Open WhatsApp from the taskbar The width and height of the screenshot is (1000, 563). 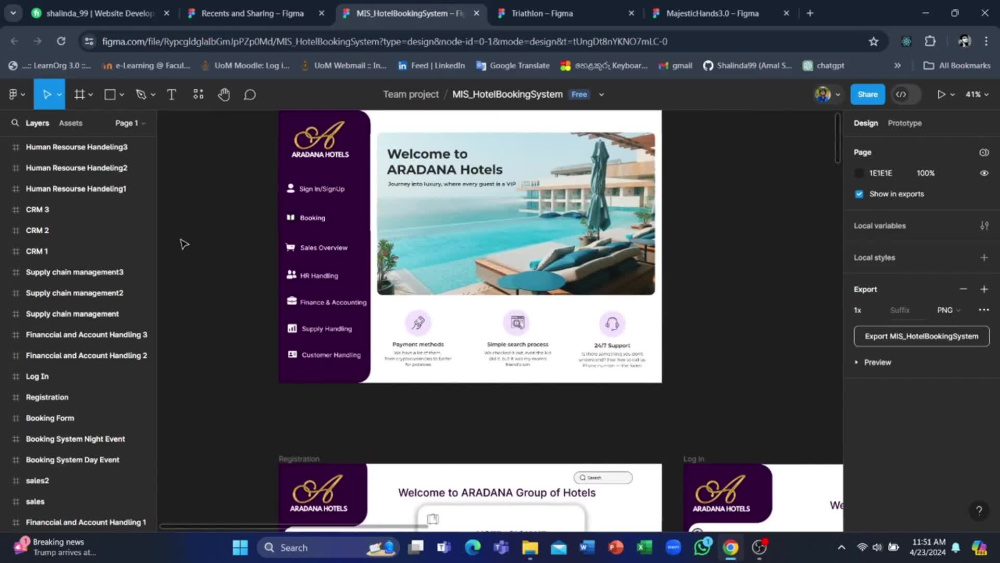coord(702,547)
